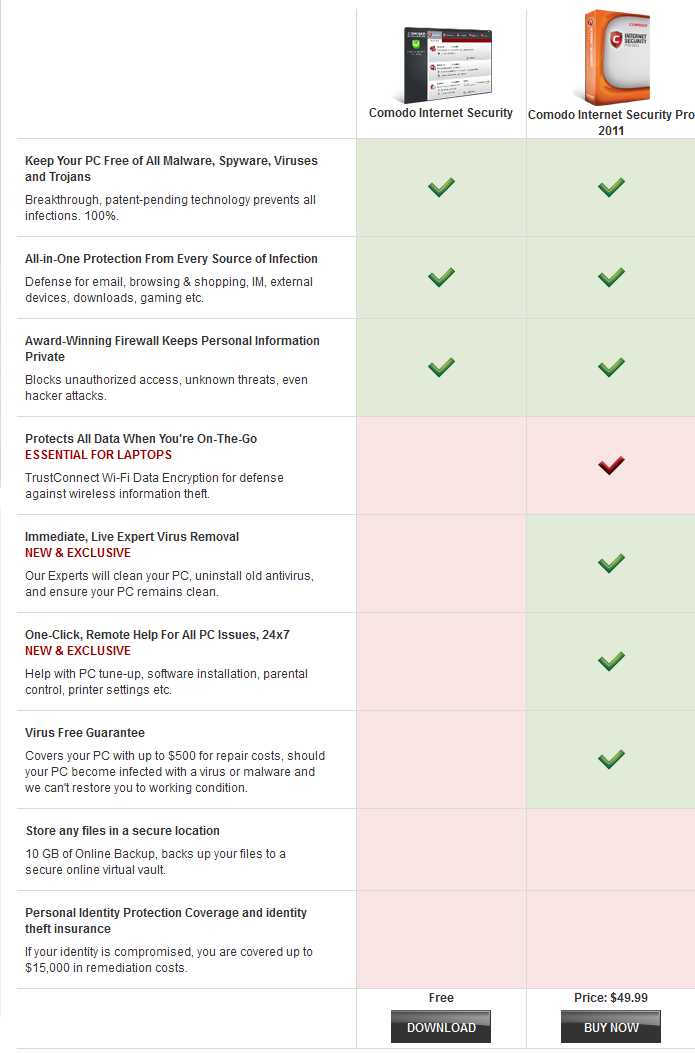Click the Pro checkmark for malware protection row

click(611, 187)
